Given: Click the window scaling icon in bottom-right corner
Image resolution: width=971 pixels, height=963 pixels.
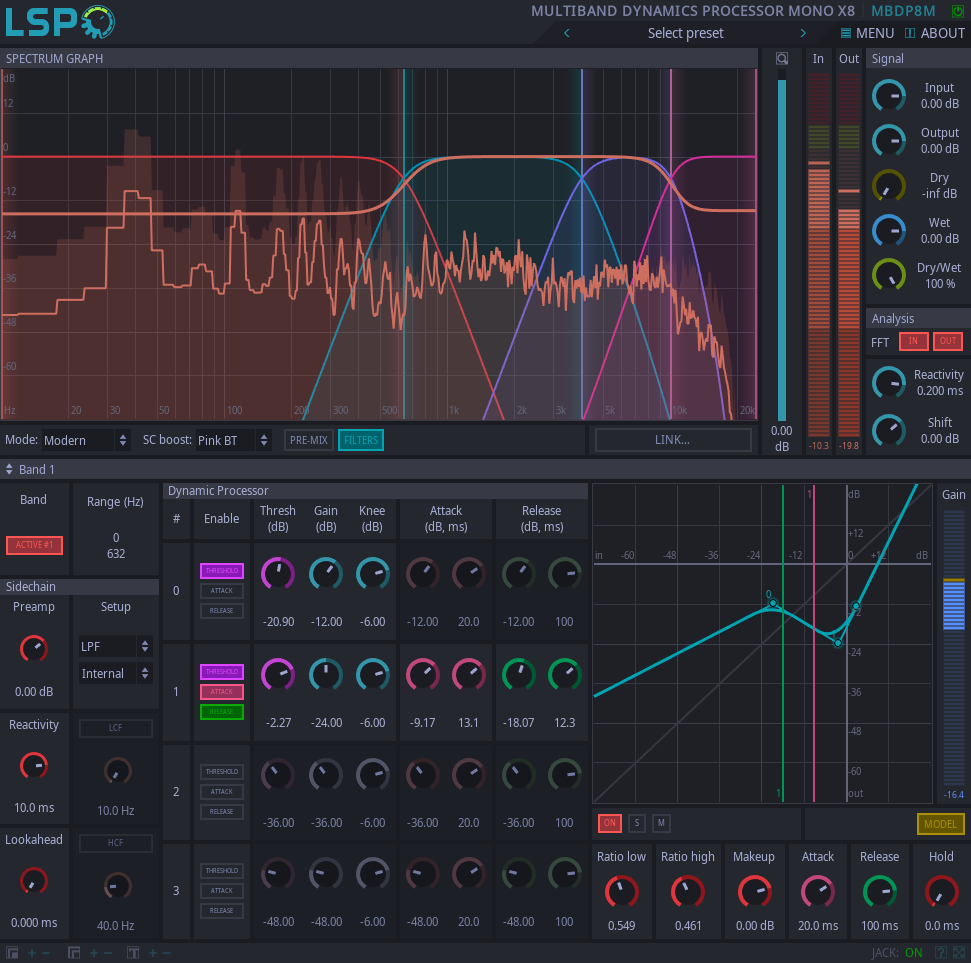Looking at the screenshot, I should pyautogui.click(x=958, y=952).
